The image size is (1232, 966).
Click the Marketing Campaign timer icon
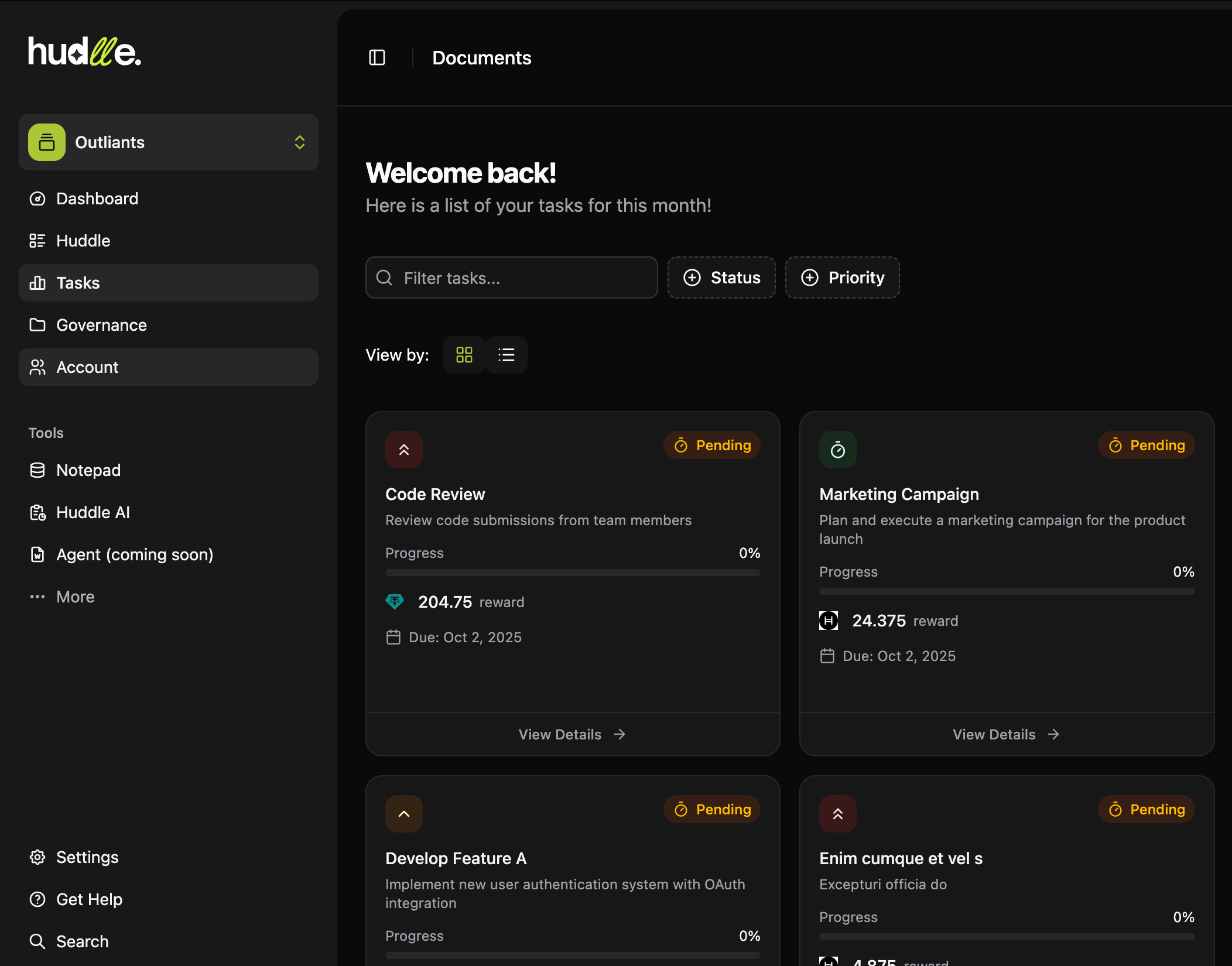tap(837, 450)
